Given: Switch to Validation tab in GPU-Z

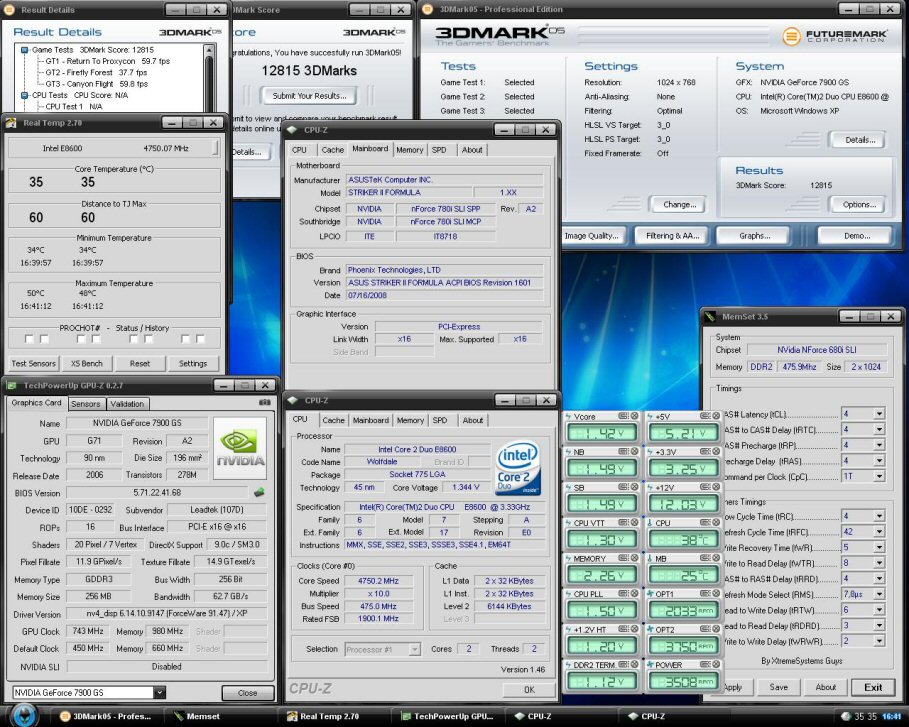Looking at the screenshot, I should (127, 404).
